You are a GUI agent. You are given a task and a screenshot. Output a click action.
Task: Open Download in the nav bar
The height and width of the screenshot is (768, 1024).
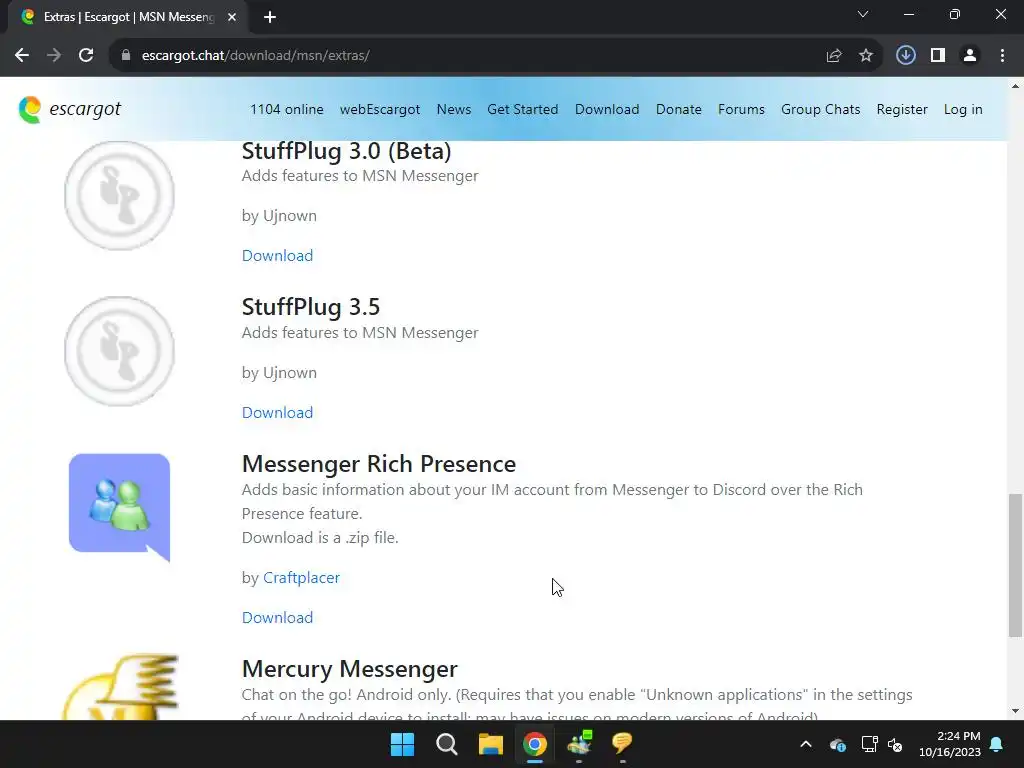[607, 109]
